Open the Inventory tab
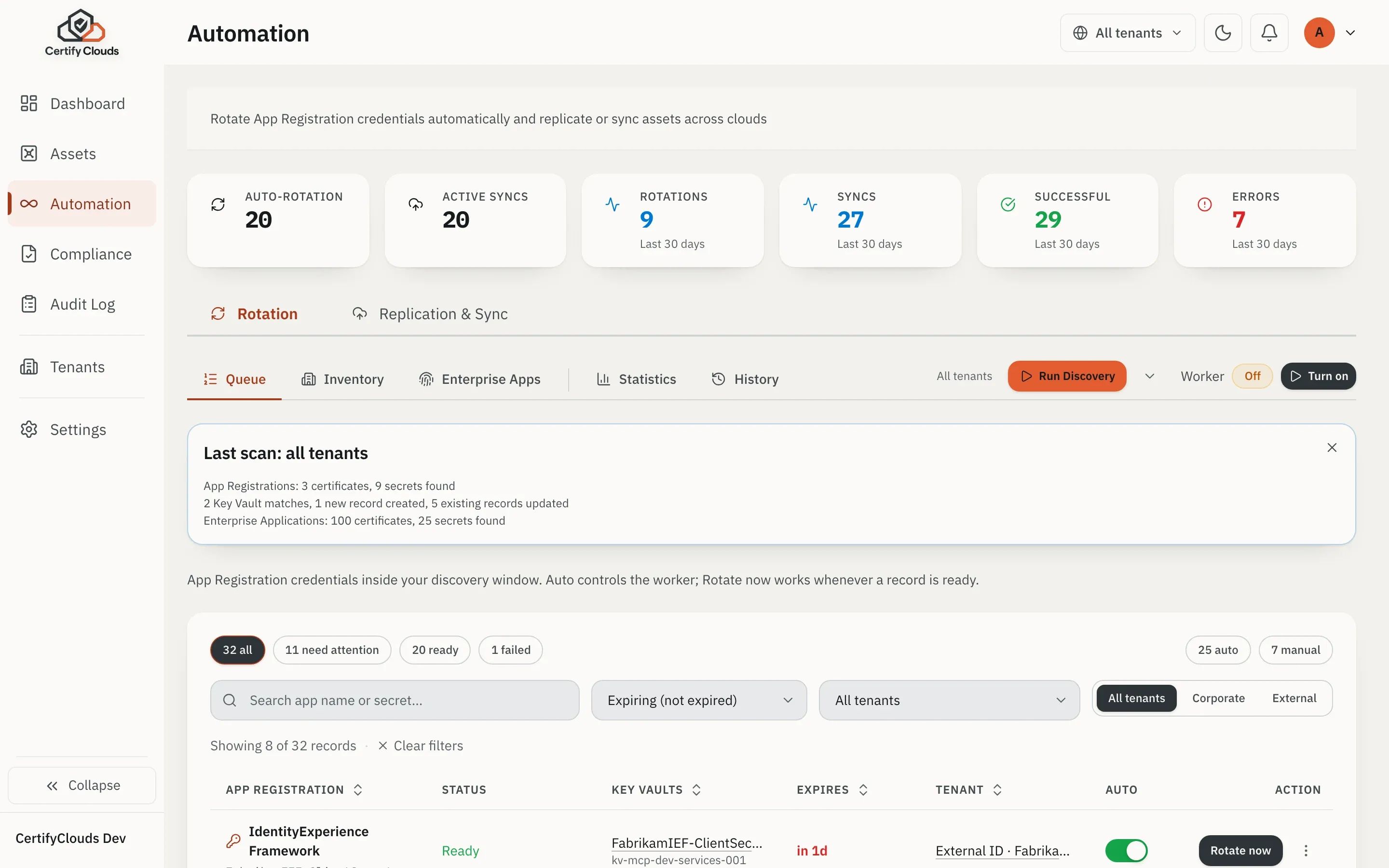Image resolution: width=1389 pixels, height=868 pixels. [x=342, y=379]
